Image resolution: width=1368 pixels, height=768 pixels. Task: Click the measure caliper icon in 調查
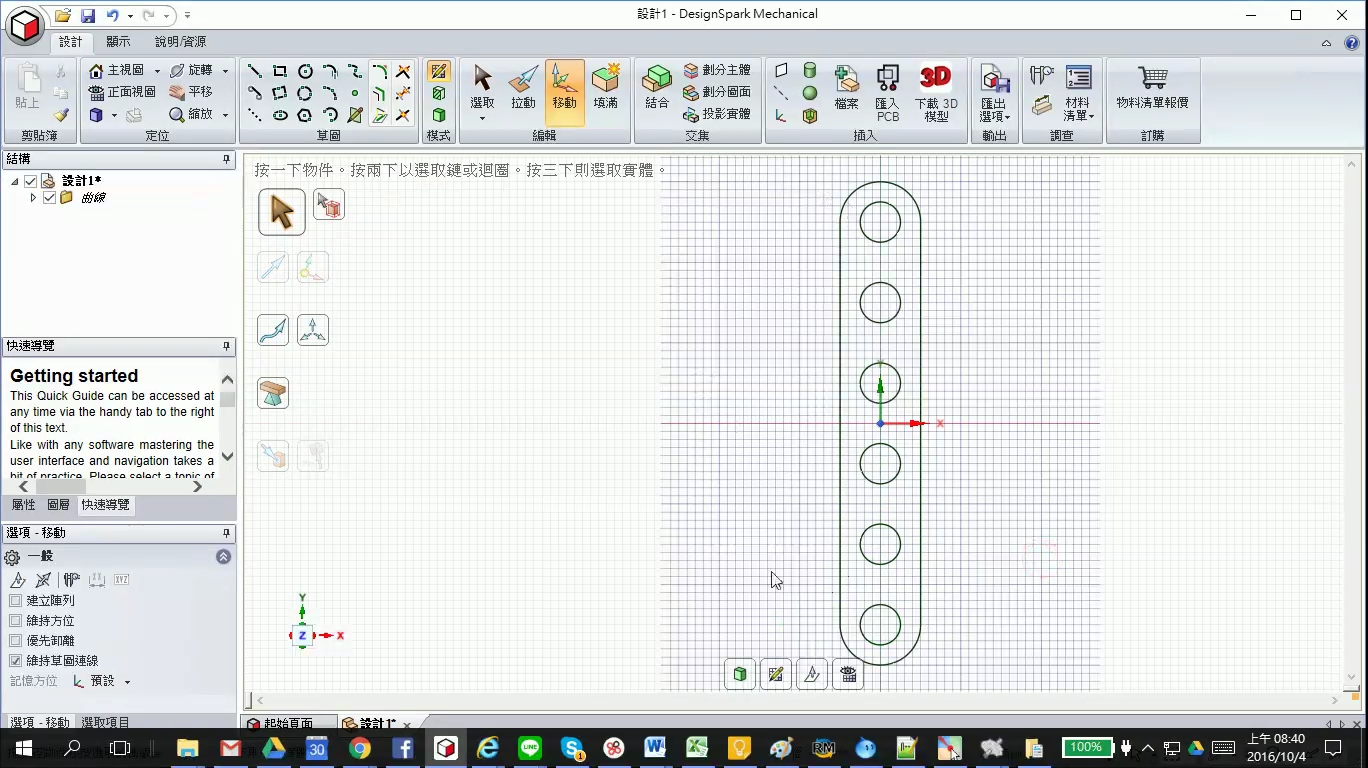(x=1042, y=74)
